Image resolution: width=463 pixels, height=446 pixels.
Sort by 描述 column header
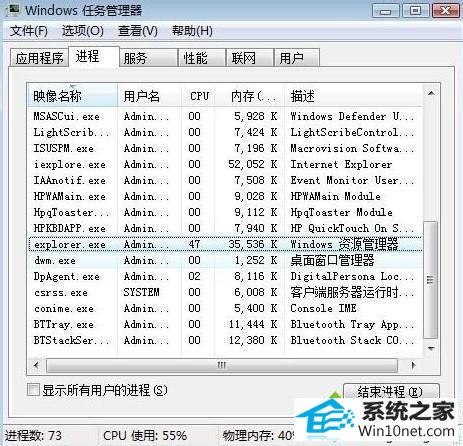click(x=353, y=96)
